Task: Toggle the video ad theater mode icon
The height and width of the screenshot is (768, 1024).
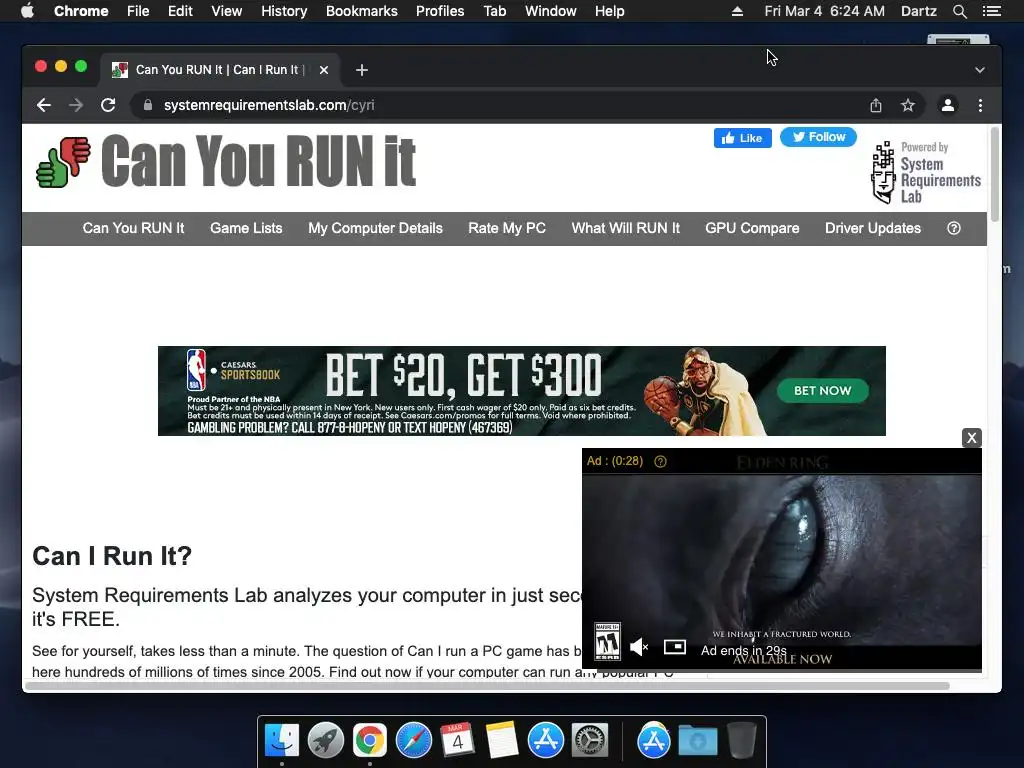Action: tap(675, 647)
